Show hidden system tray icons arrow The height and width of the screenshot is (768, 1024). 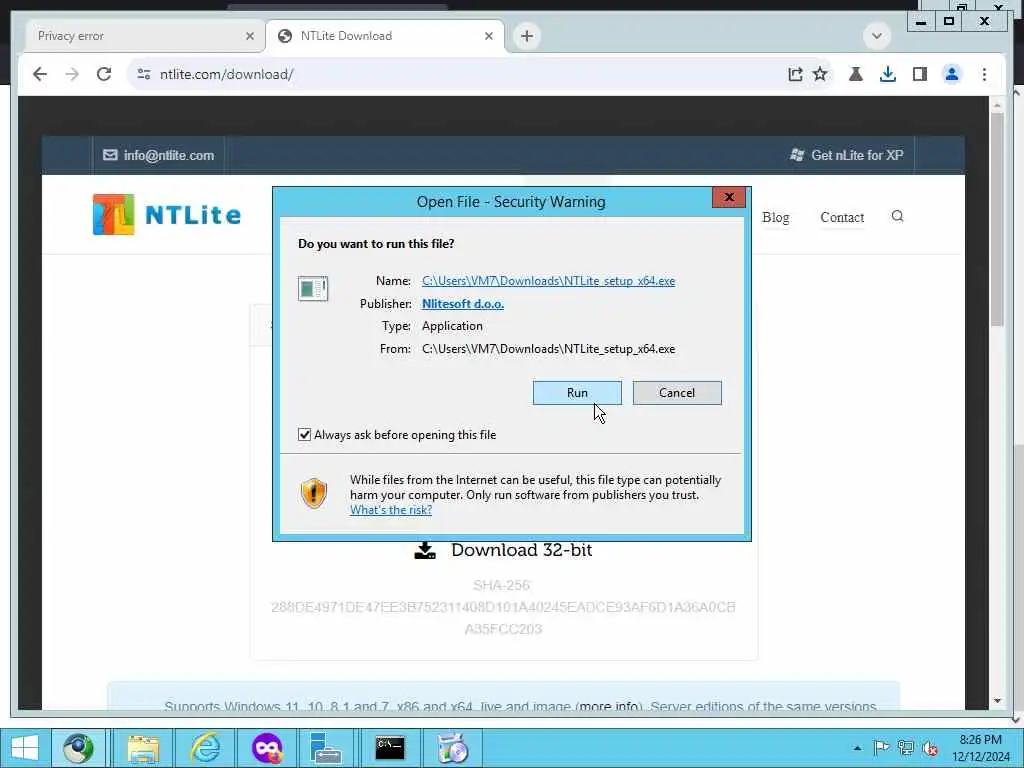(x=857, y=748)
